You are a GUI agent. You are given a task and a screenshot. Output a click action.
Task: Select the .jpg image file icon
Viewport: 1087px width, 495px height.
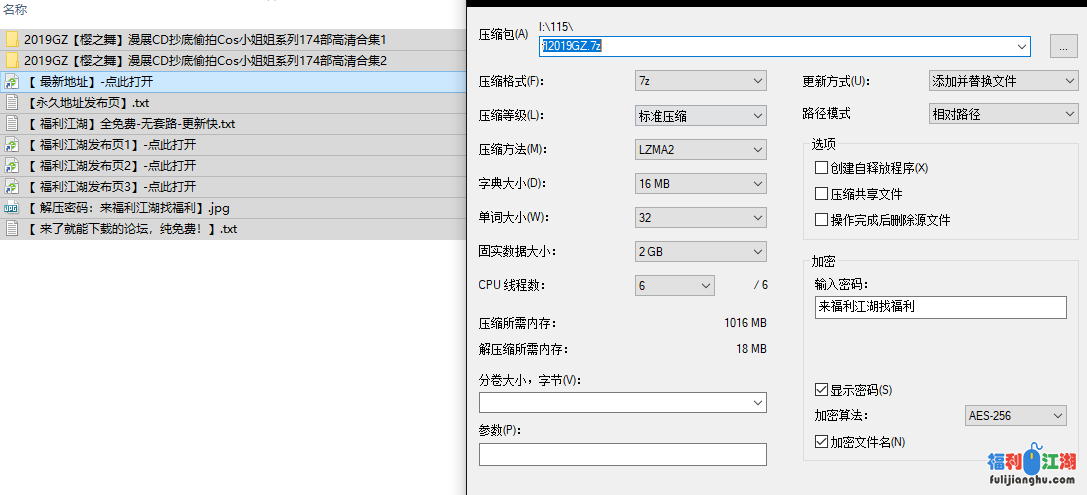point(12,208)
